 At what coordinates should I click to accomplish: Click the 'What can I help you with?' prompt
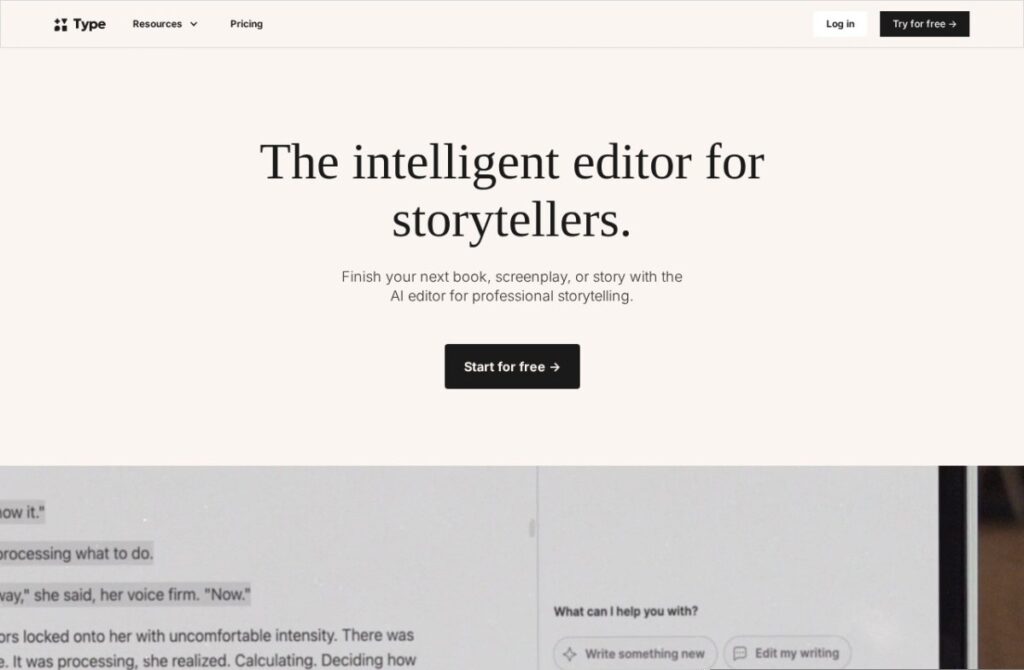[626, 611]
